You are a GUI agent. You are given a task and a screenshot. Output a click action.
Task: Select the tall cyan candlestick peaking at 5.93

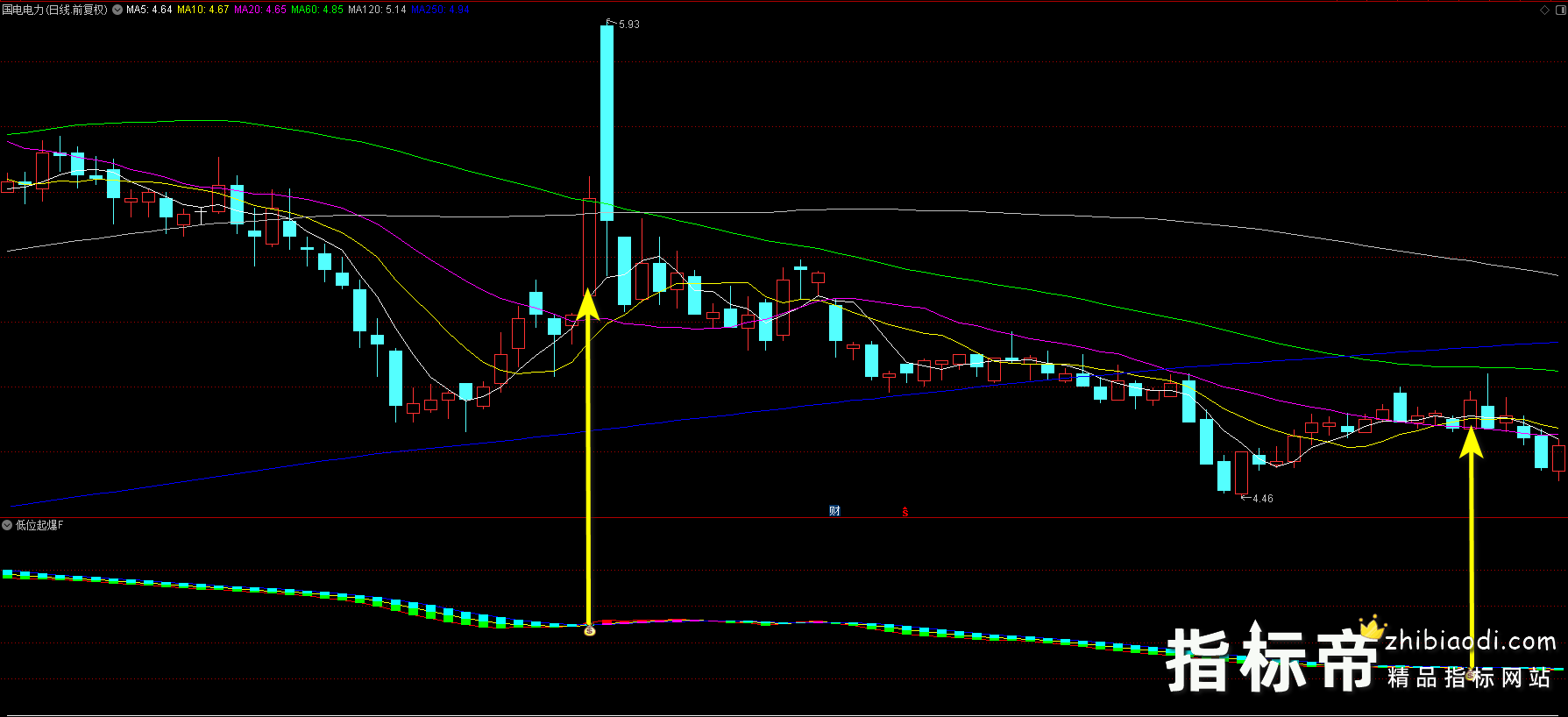[607, 123]
